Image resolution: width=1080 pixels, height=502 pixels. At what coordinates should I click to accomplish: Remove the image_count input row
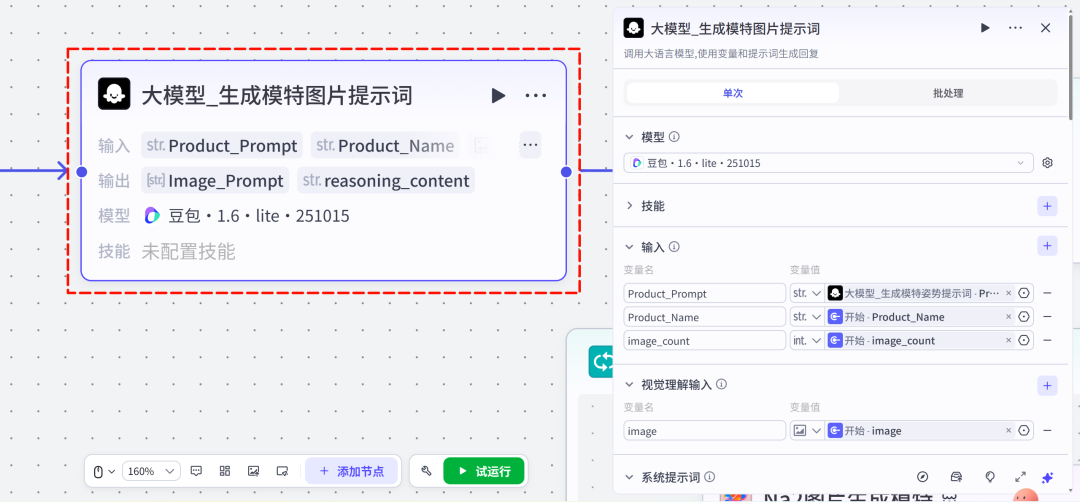1048,340
